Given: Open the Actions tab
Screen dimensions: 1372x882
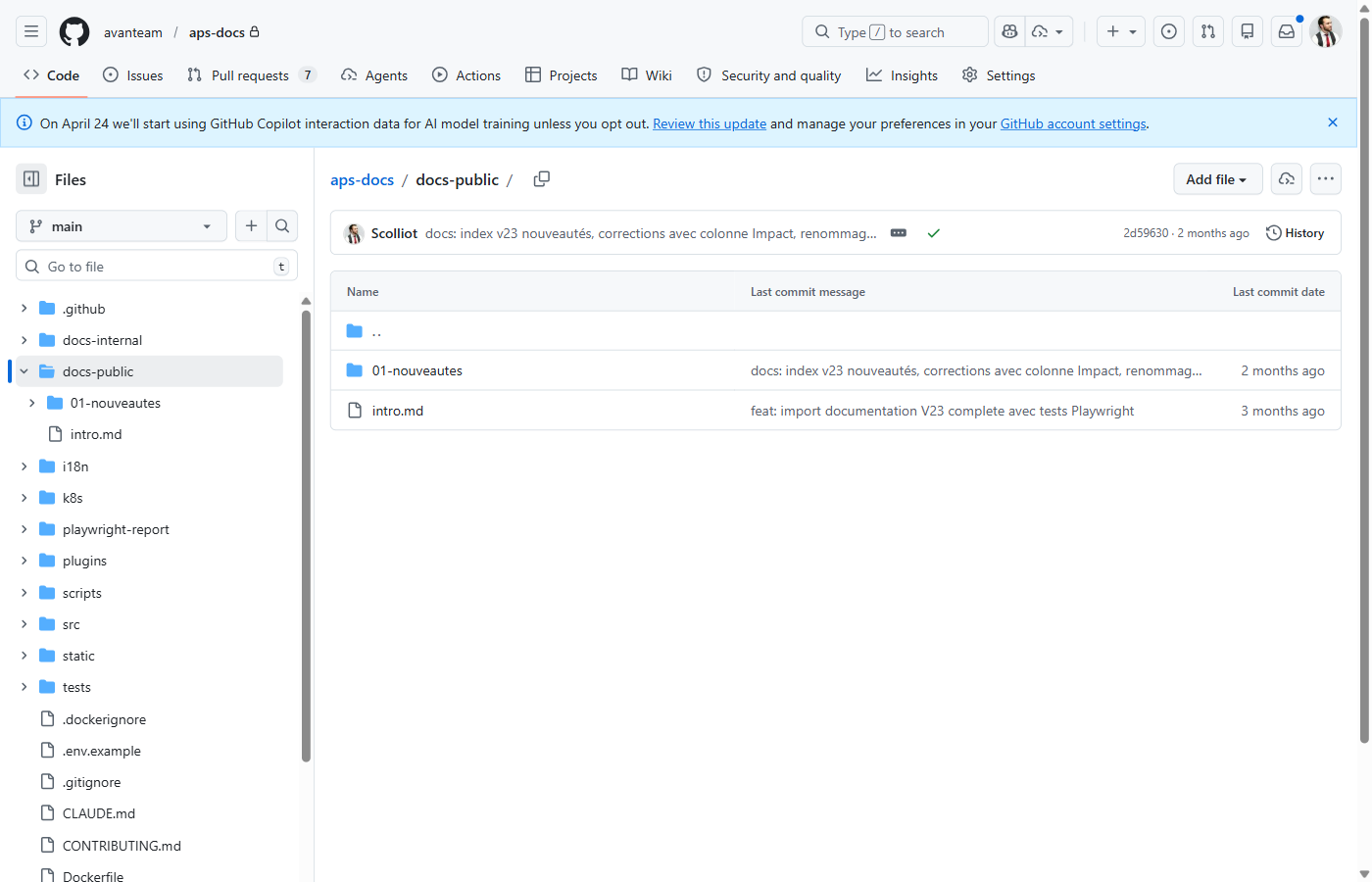Looking at the screenshot, I should 476,74.
